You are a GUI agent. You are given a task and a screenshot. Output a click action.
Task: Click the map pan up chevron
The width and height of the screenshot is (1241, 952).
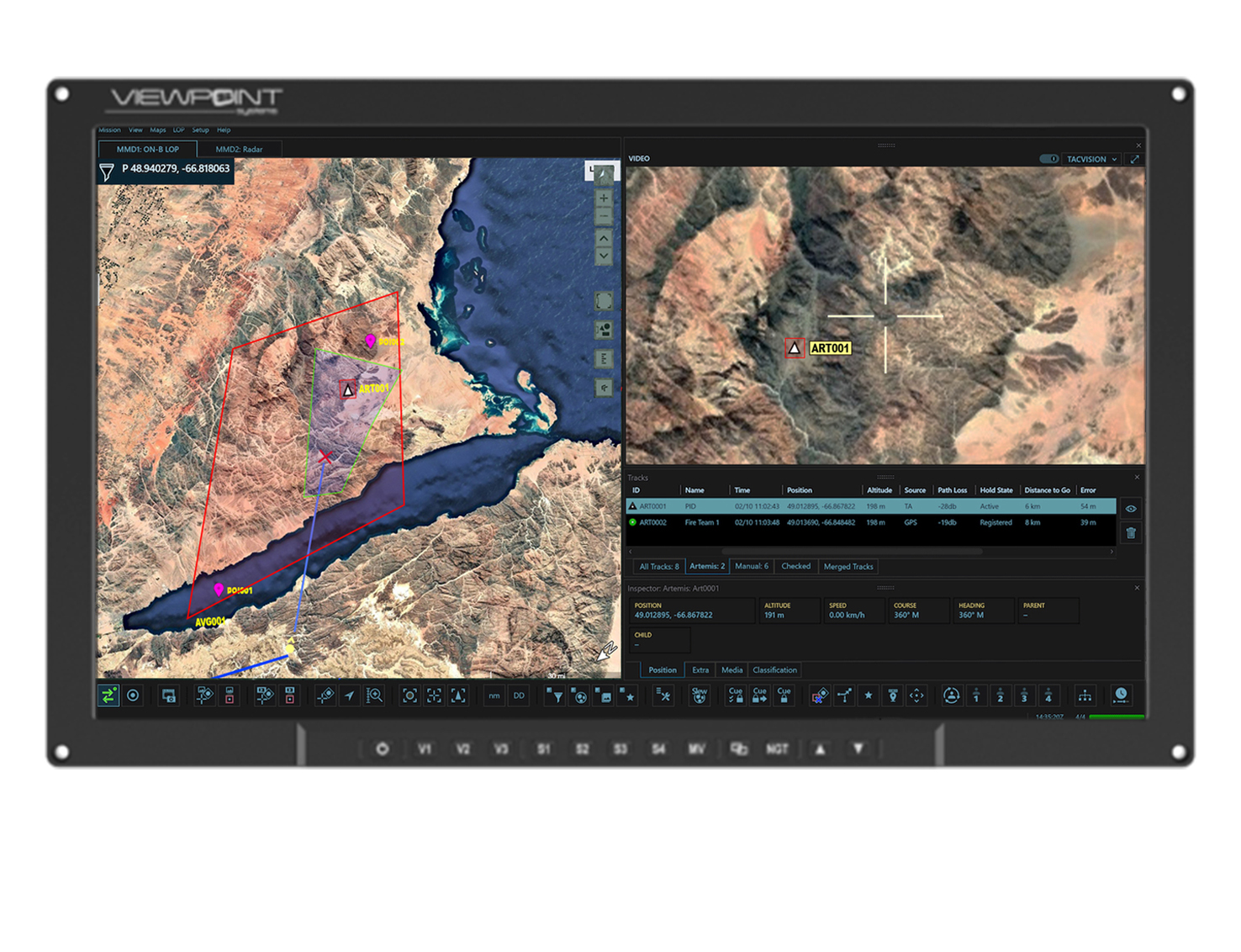click(x=604, y=239)
